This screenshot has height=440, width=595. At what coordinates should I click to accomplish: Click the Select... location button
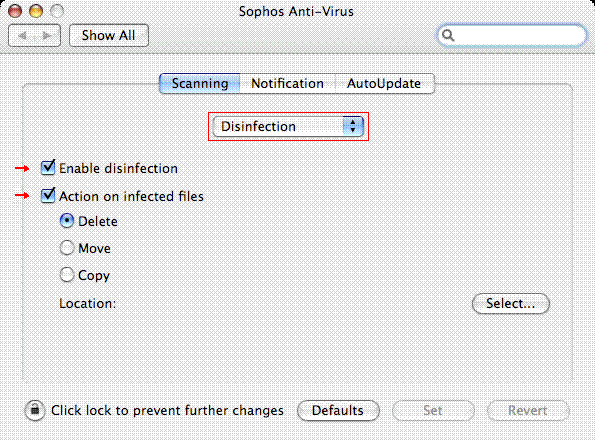click(x=511, y=303)
